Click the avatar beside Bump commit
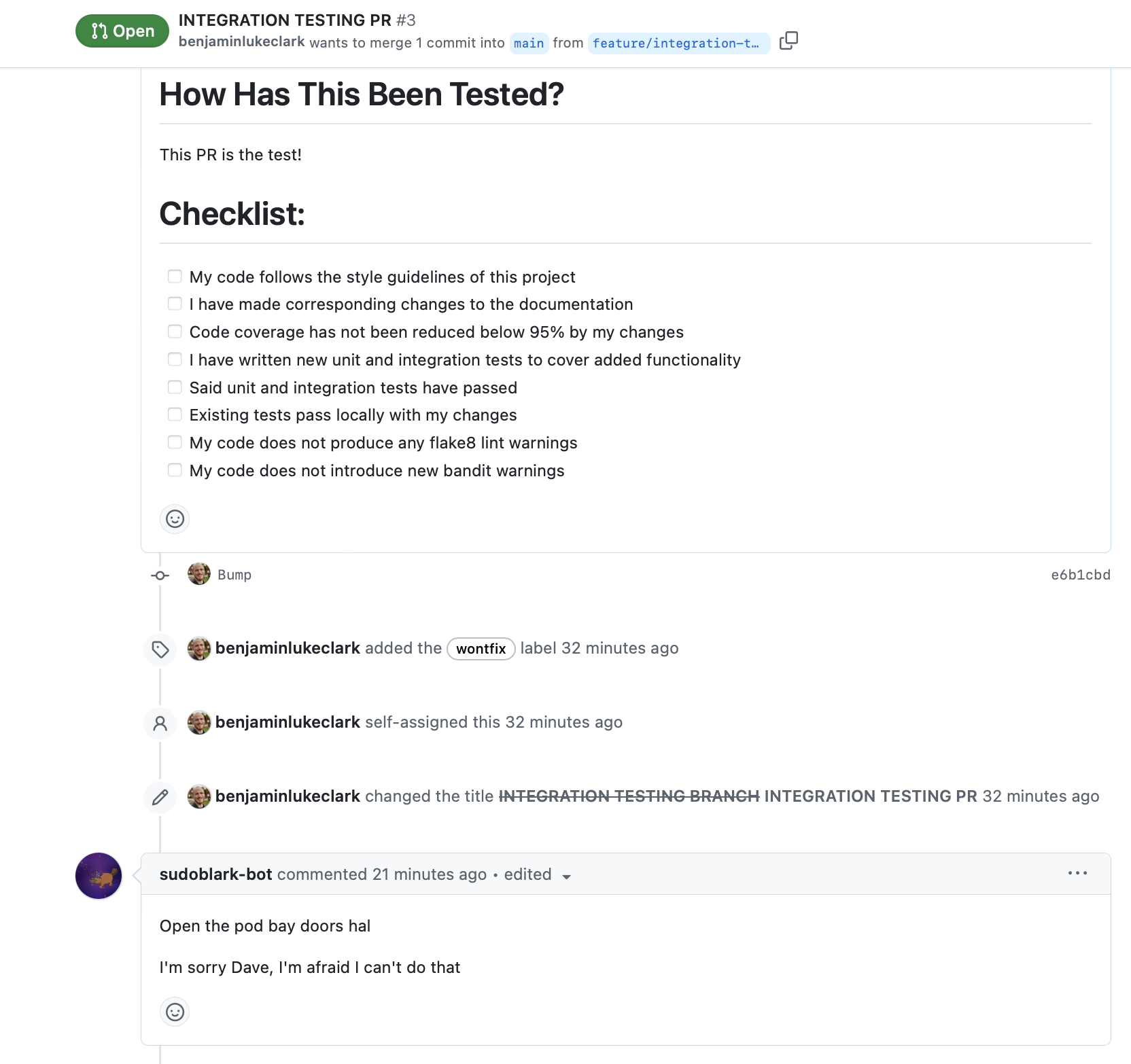The width and height of the screenshot is (1131, 1064). [x=199, y=574]
